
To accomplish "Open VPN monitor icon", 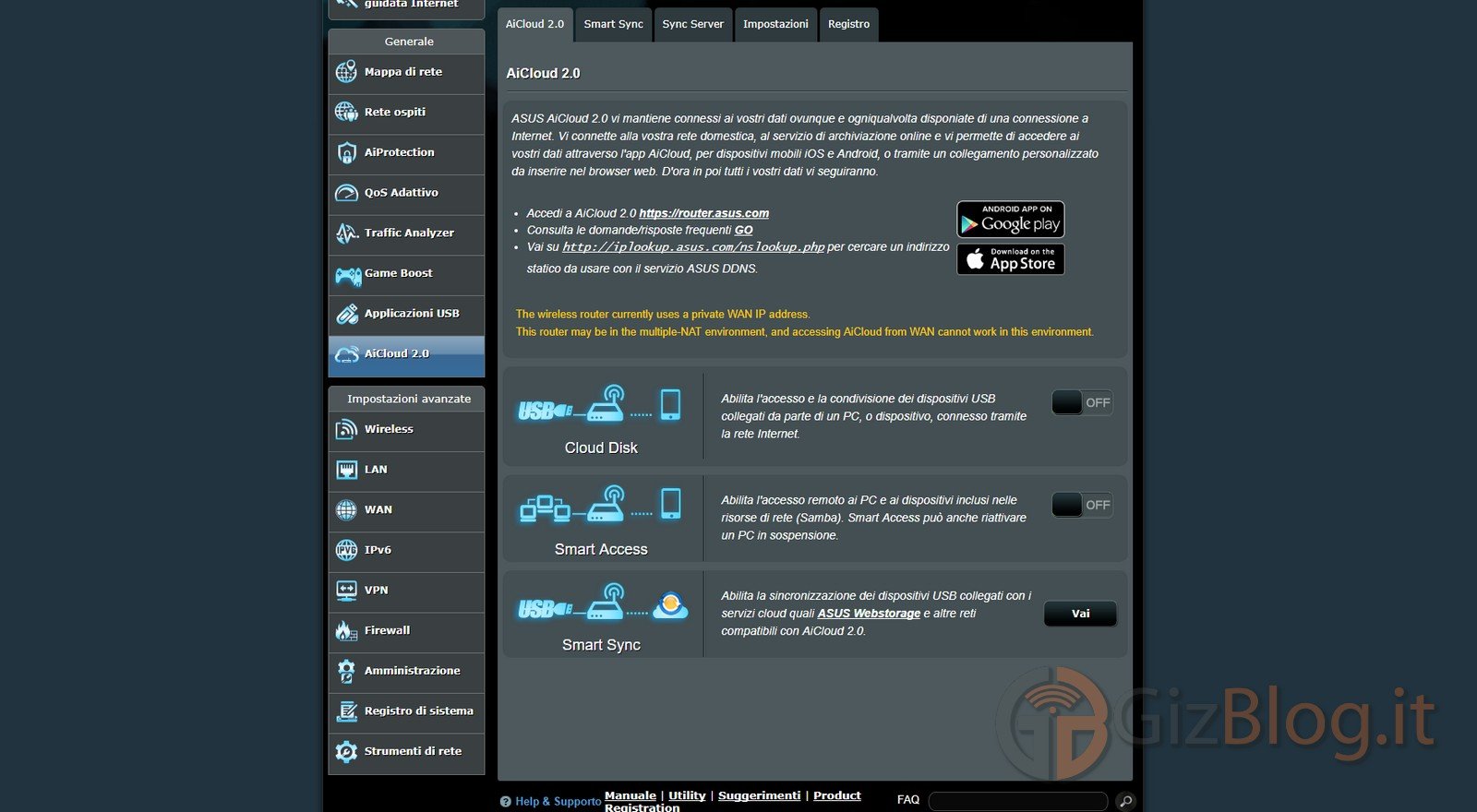I will point(346,591).
